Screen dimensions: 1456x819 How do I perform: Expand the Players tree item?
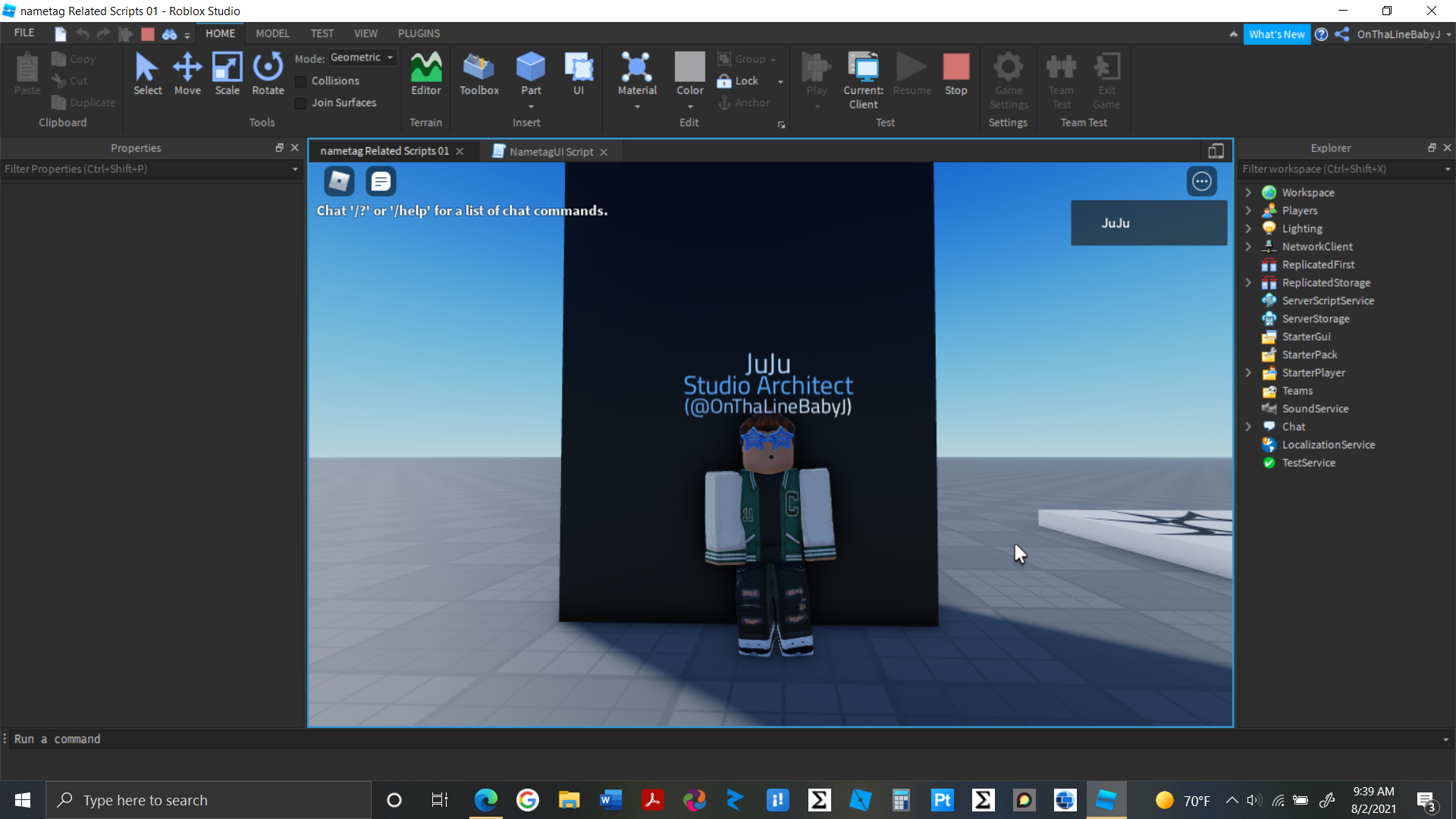[x=1248, y=210]
